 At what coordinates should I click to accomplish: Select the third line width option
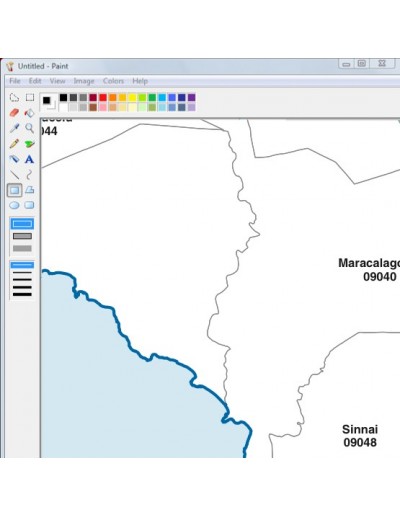22,280
